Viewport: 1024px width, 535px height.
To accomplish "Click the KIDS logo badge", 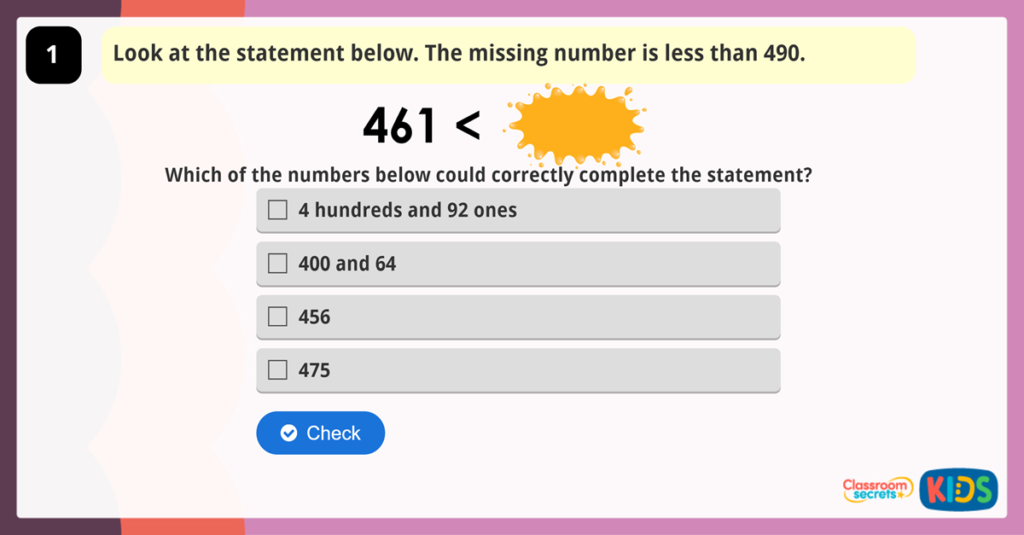I will pyautogui.click(x=958, y=489).
